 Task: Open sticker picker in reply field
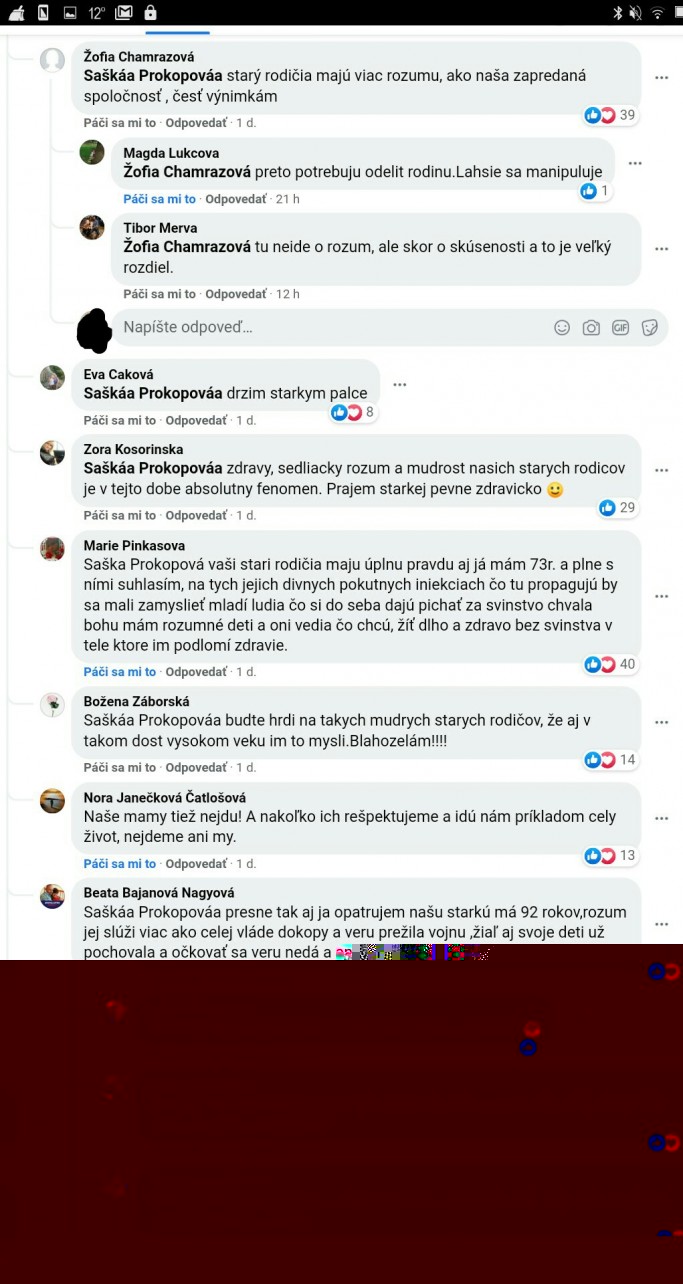(x=649, y=327)
